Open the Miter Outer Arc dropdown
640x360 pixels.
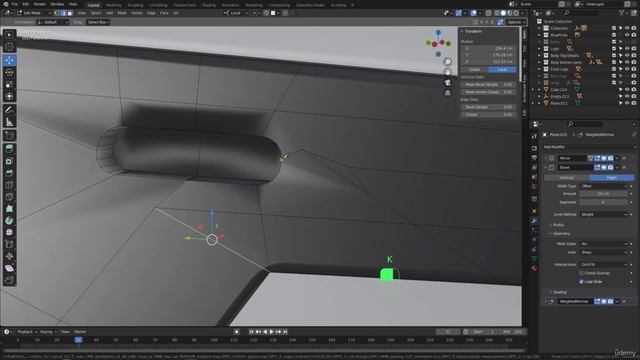click(603, 244)
